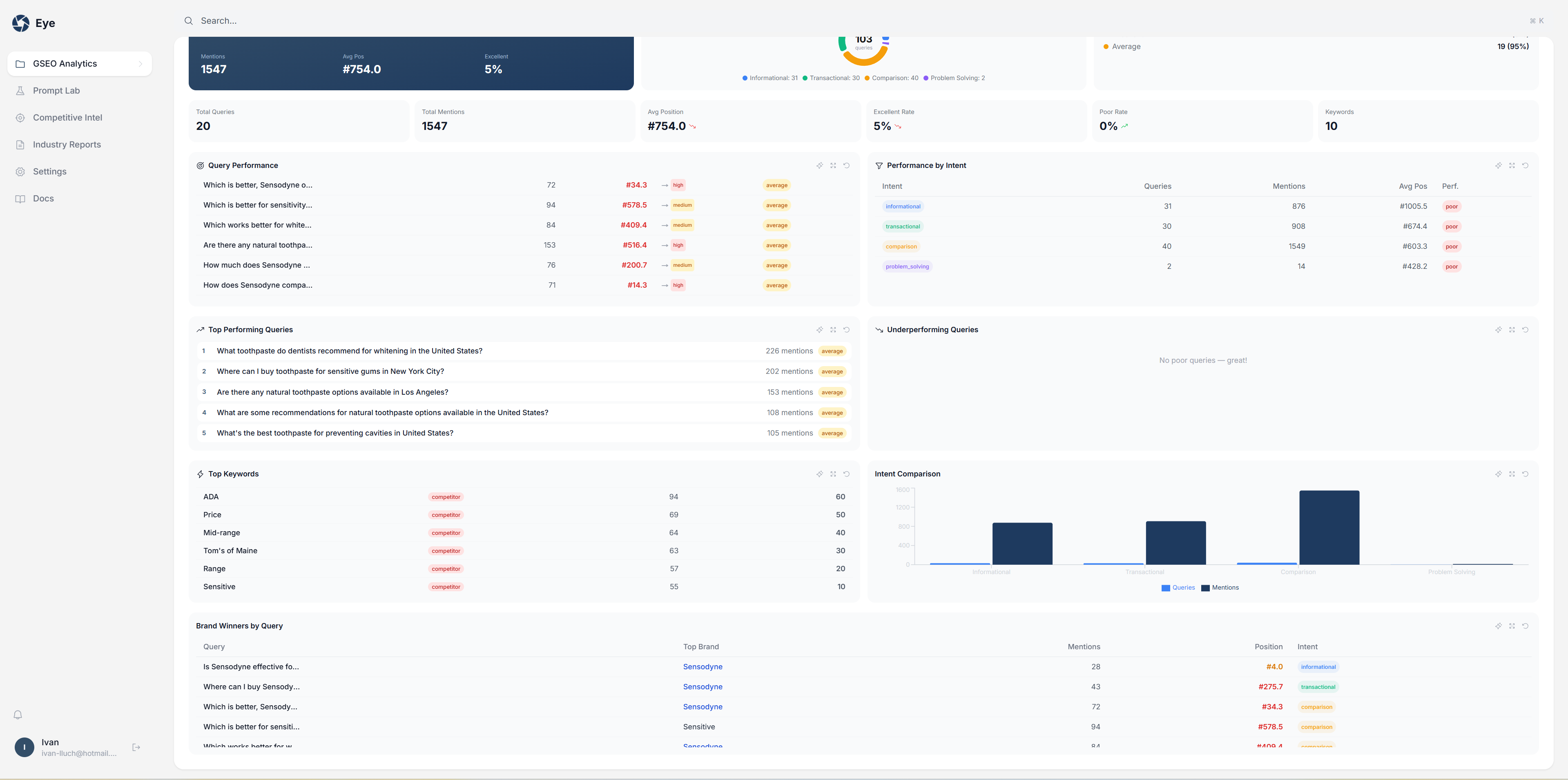Open the notifications bell

[x=18, y=715]
